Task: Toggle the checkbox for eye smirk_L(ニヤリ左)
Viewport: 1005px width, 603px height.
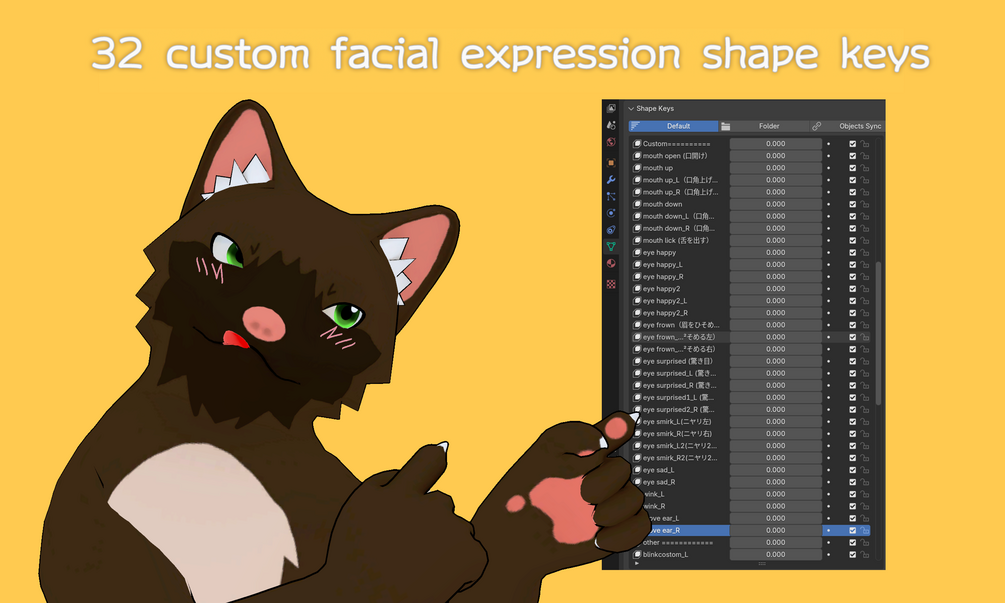Action: [x=852, y=422]
